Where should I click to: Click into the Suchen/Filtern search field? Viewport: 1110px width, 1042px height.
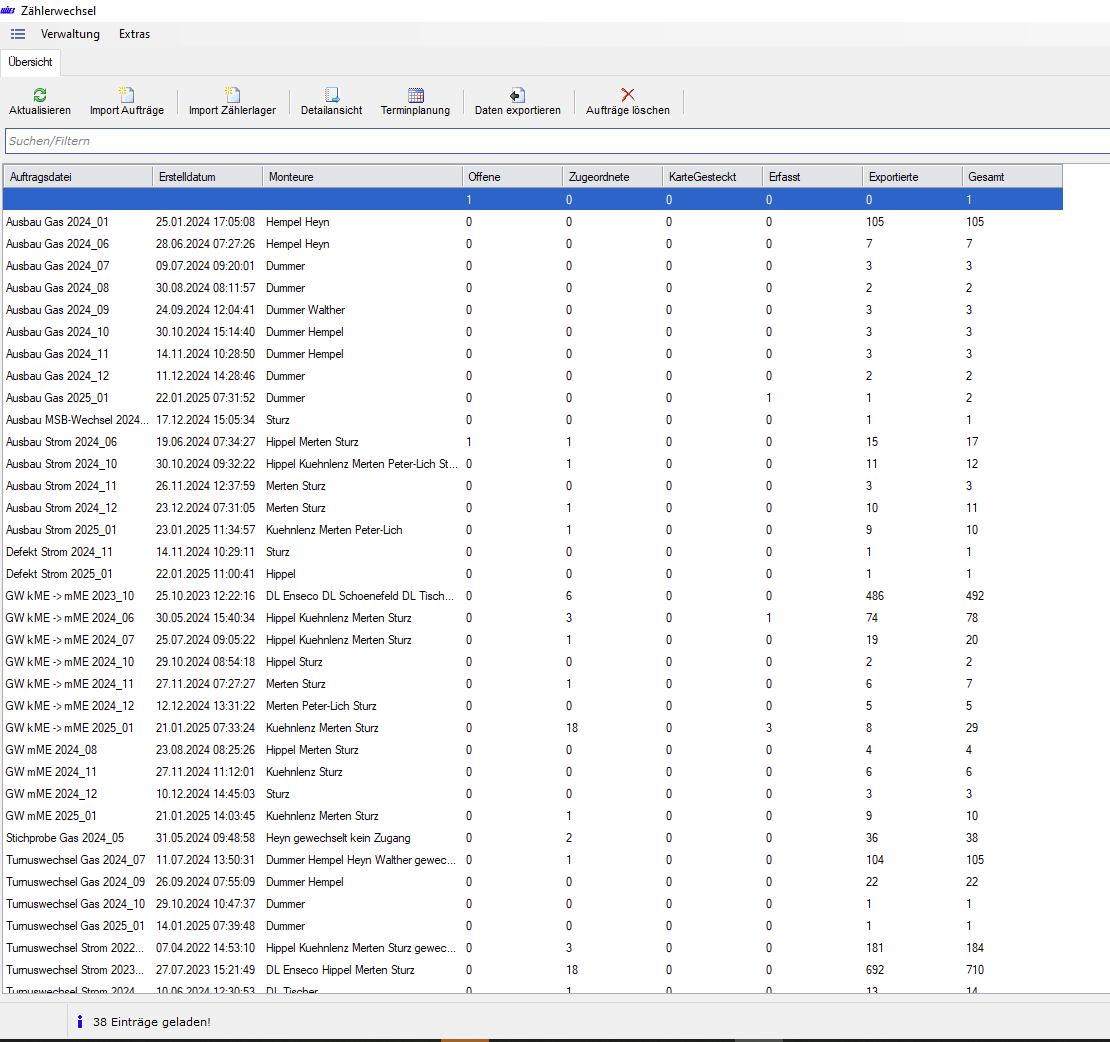[x=550, y=141]
